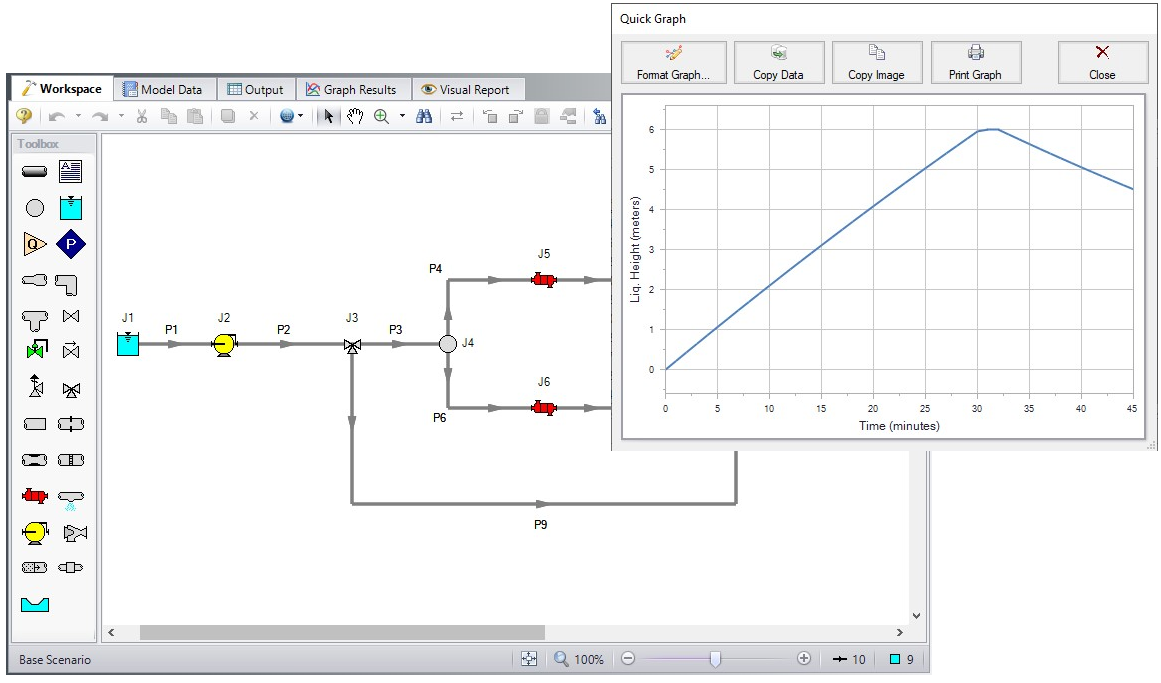The width and height of the screenshot is (1161, 683).
Task: Activate the Pan hand tool
Action: tap(354, 116)
